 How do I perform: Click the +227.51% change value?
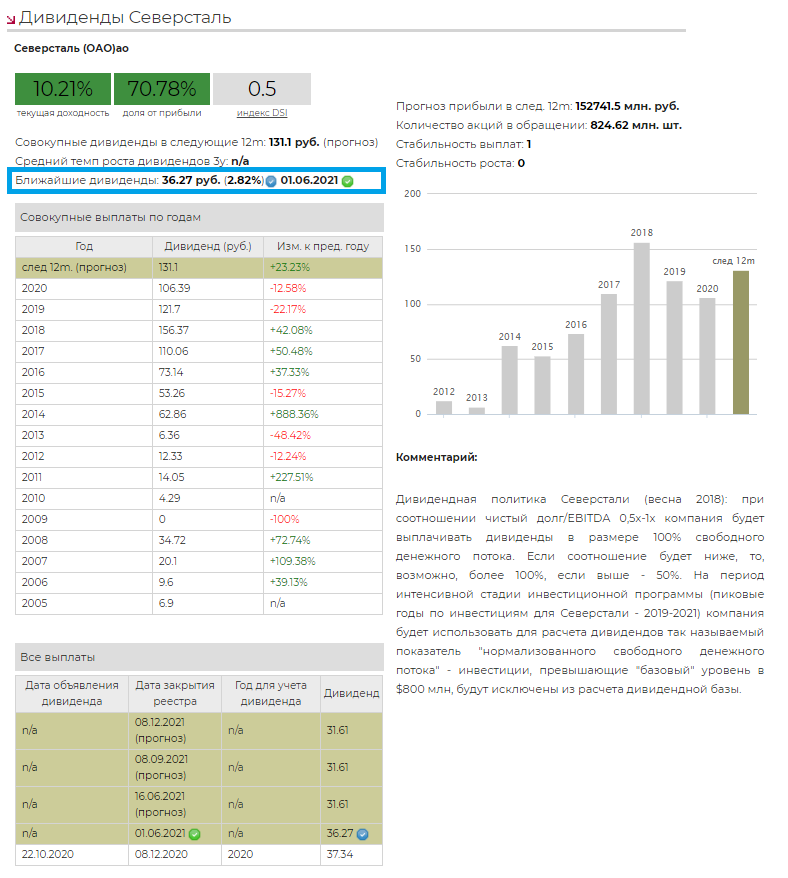pos(292,478)
